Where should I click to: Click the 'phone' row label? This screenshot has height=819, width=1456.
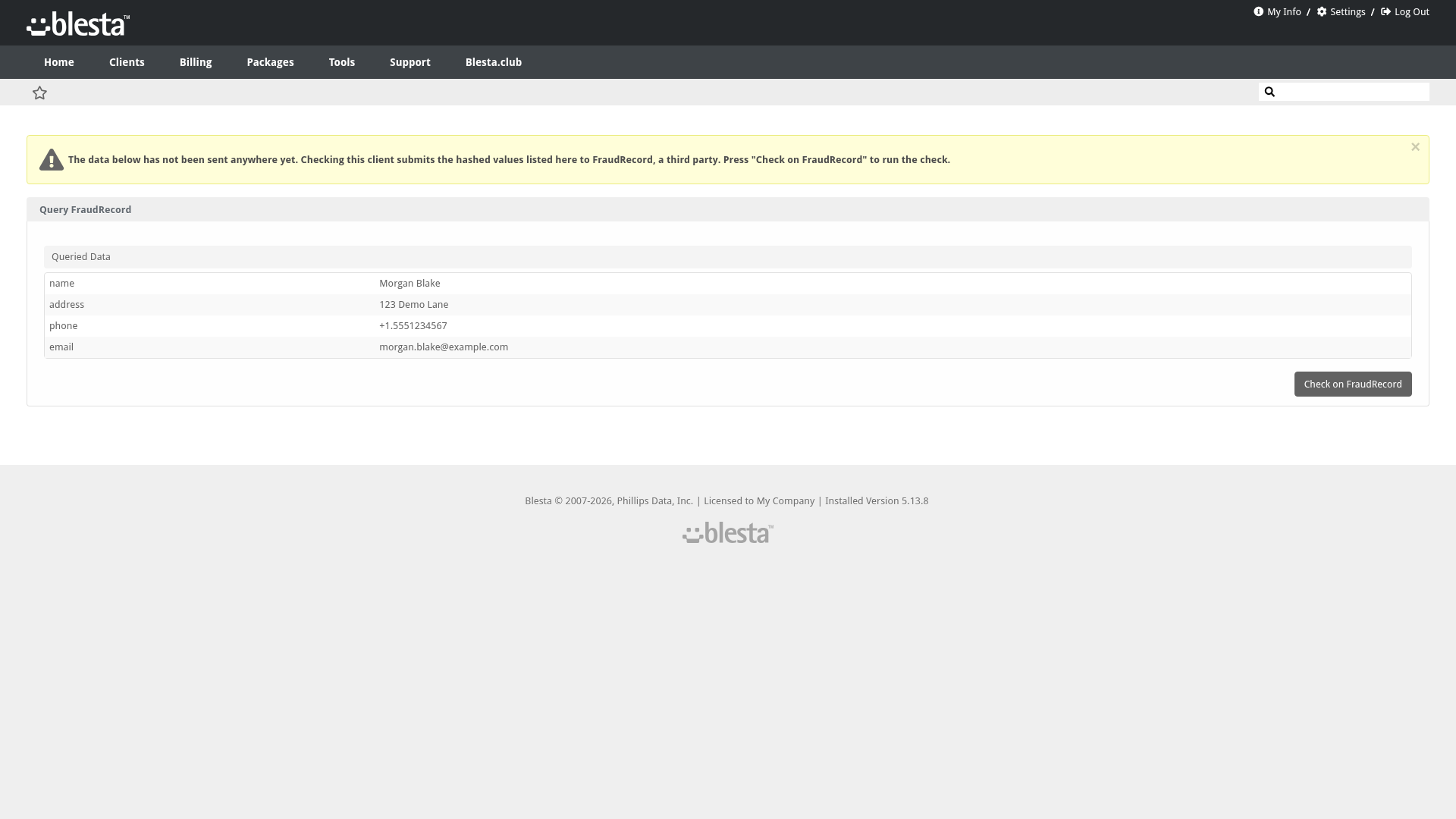[x=63, y=326]
